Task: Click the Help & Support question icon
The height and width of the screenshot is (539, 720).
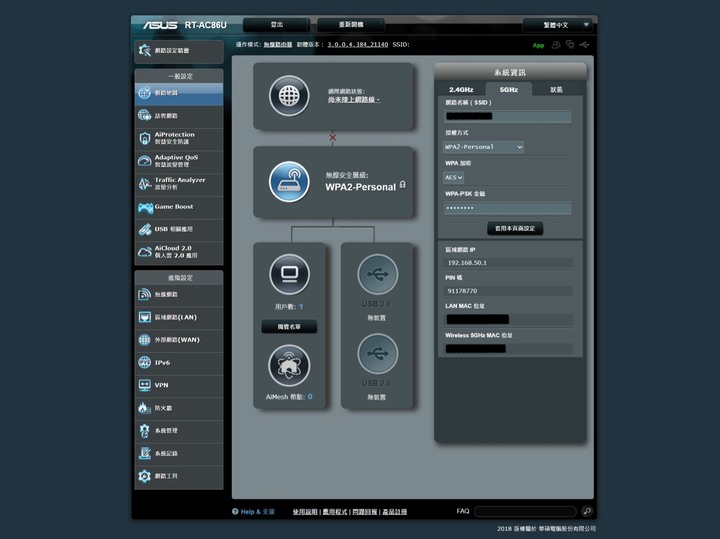Action: pos(235,511)
